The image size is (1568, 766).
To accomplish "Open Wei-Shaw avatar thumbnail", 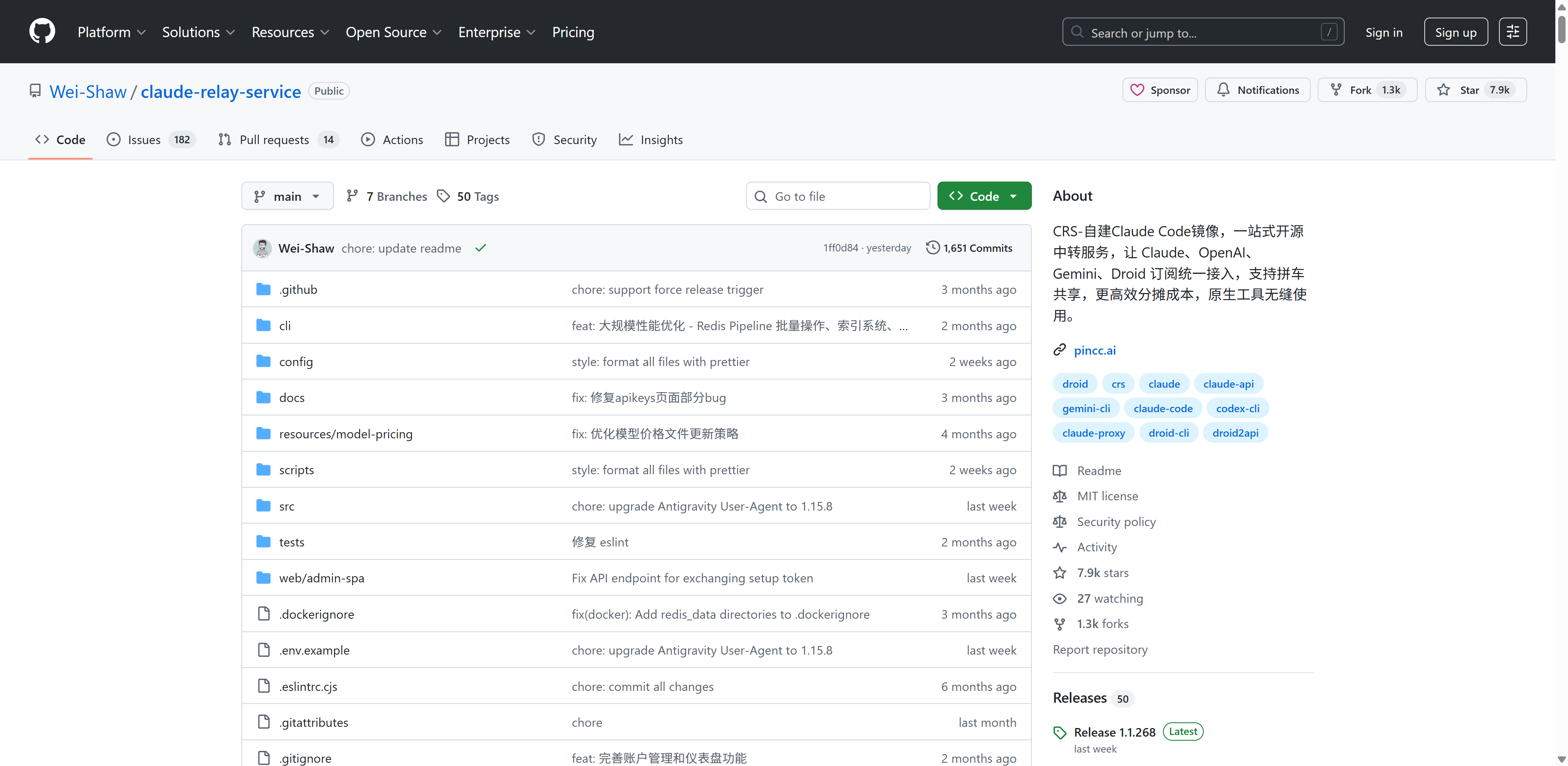I will pyautogui.click(x=262, y=248).
